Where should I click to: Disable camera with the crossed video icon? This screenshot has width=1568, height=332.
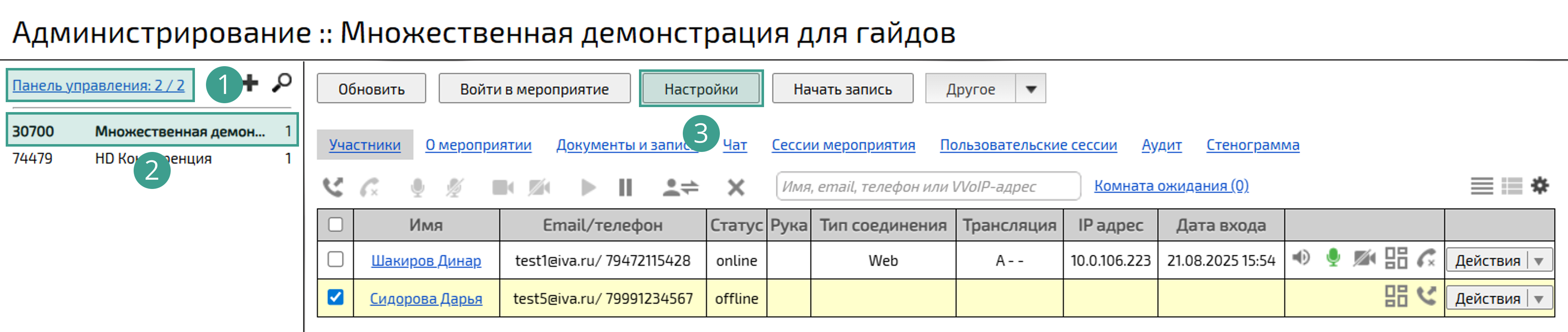(x=539, y=187)
